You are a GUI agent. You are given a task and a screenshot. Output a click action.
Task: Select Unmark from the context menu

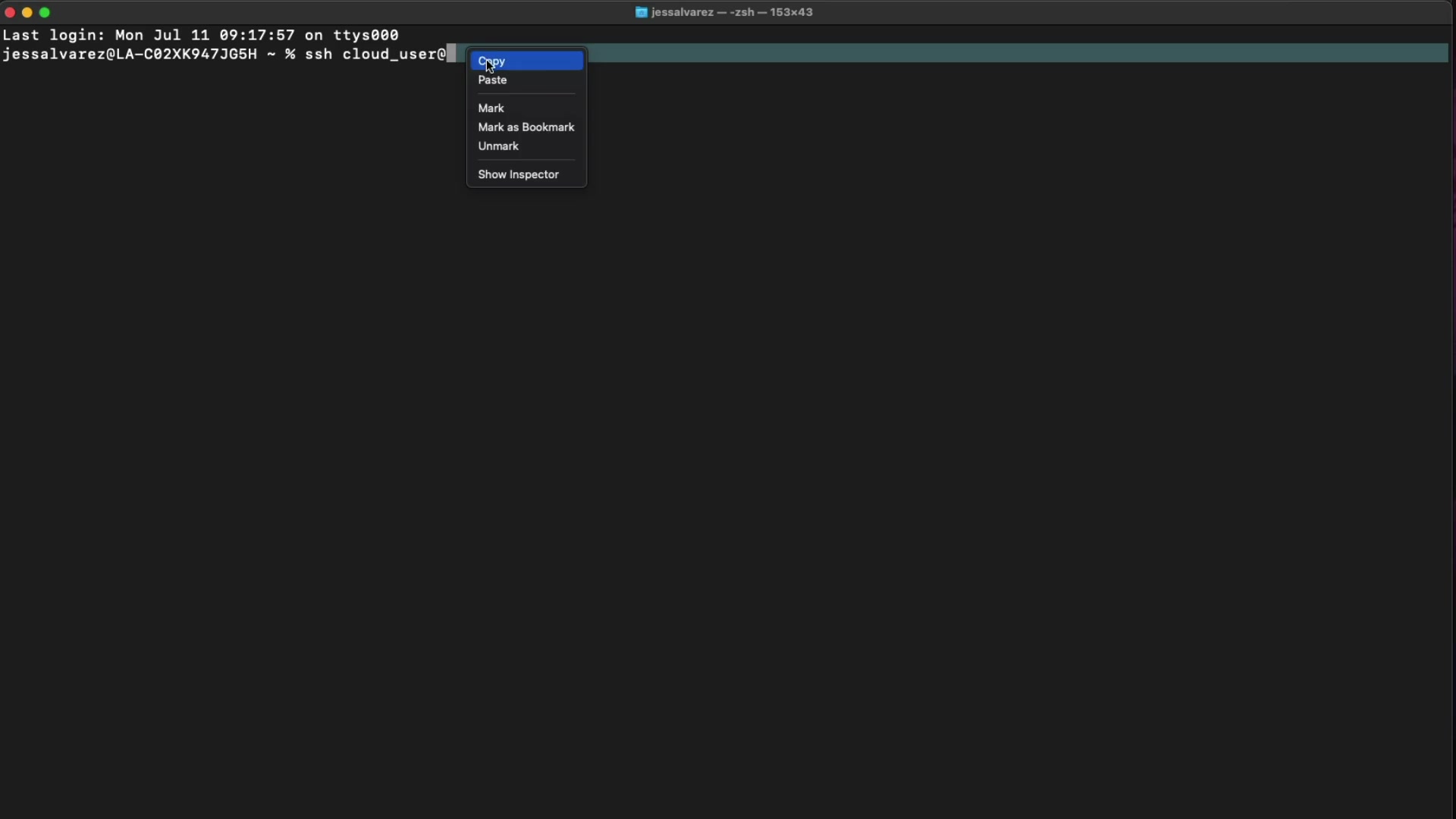(x=498, y=146)
